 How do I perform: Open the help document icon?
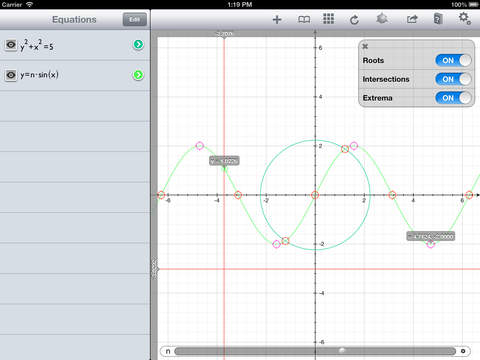click(438, 19)
